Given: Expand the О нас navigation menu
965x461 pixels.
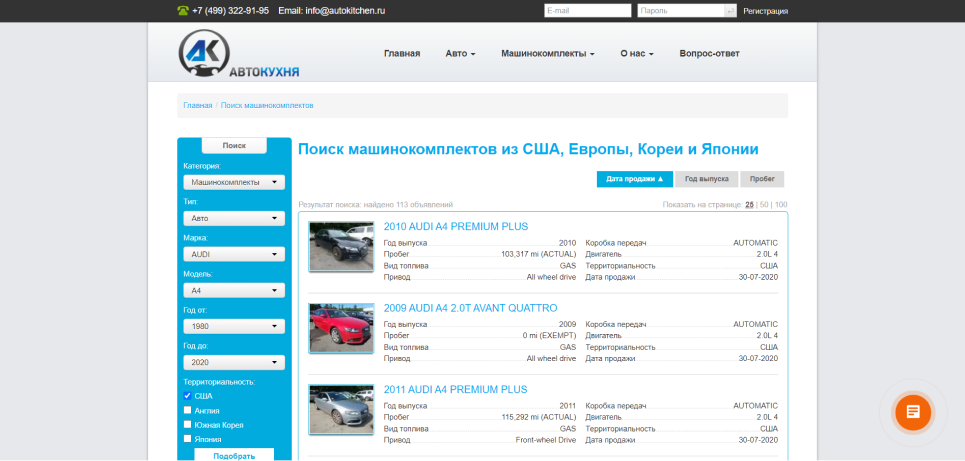Looking at the screenshot, I should click(637, 54).
